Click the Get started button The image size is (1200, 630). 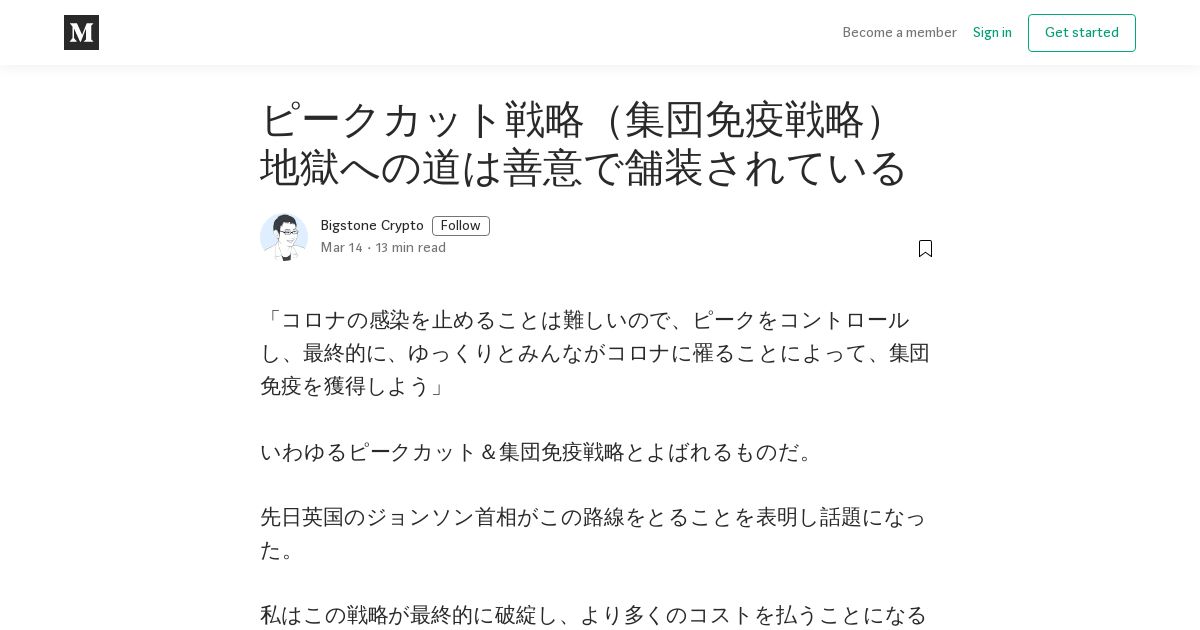[x=1082, y=33]
